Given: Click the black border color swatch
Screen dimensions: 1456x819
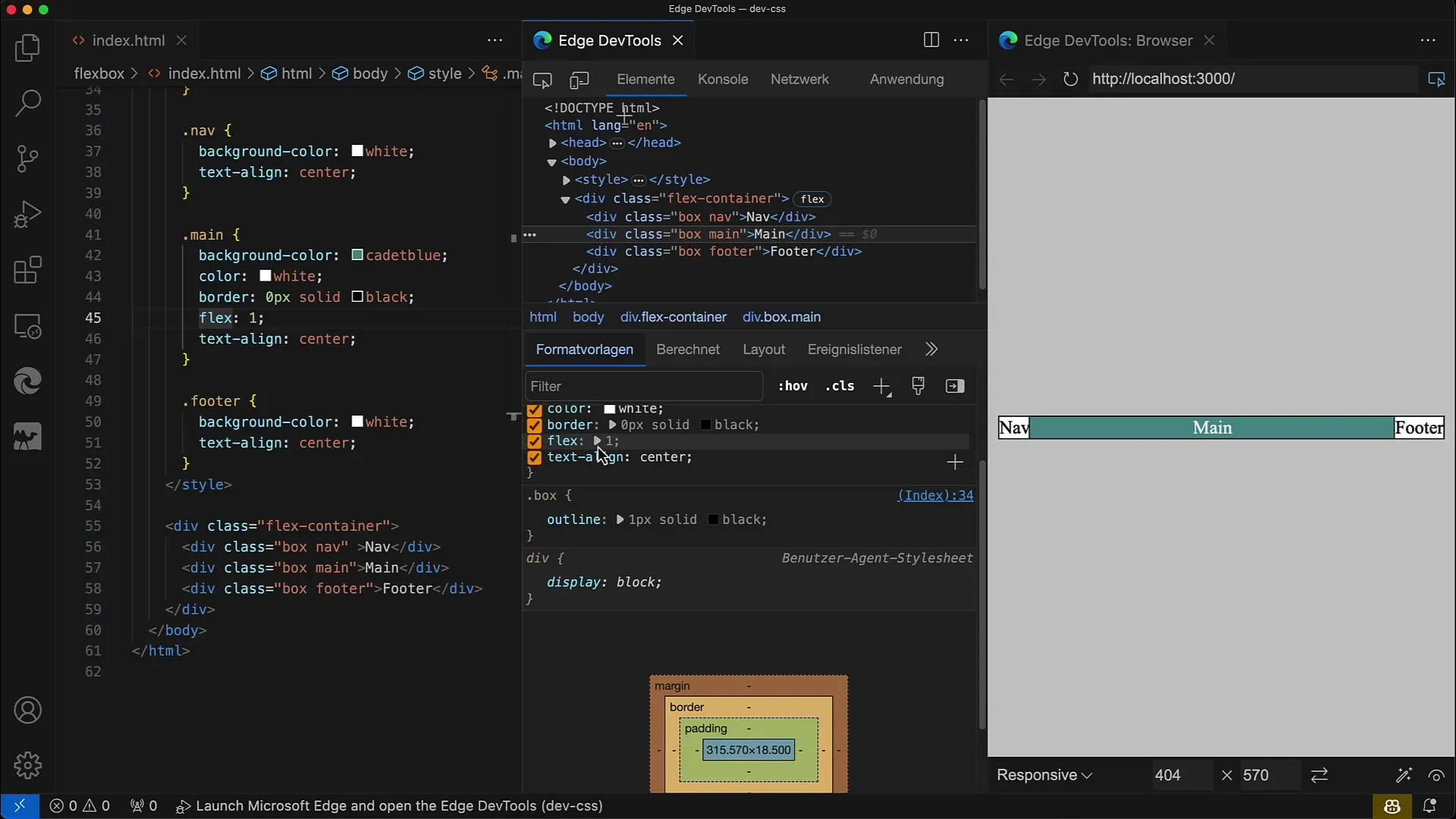Looking at the screenshot, I should tap(705, 425).
